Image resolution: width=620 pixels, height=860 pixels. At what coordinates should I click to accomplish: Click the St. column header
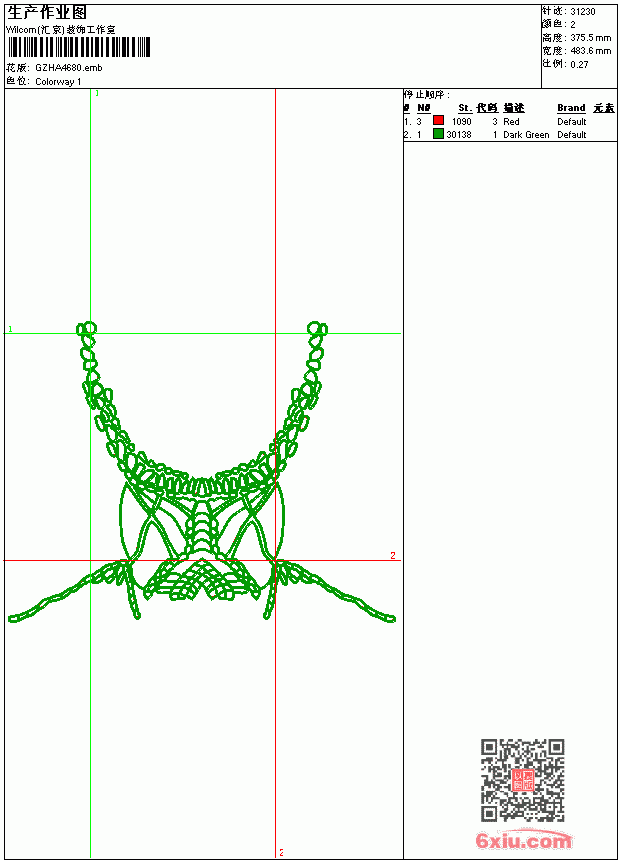[465, 108]
